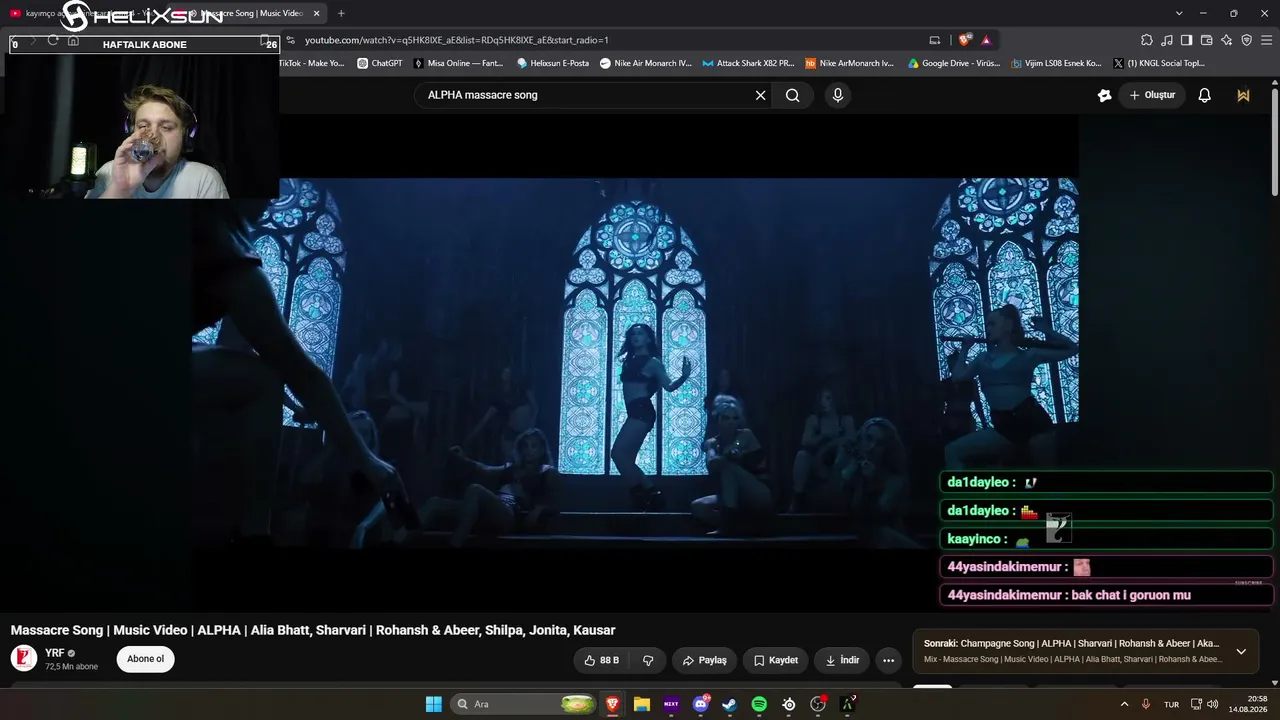Open the YRF channel name link
Image resolution: width=1280 pixels, height=720 pixels.
click(x=54, y=653)
